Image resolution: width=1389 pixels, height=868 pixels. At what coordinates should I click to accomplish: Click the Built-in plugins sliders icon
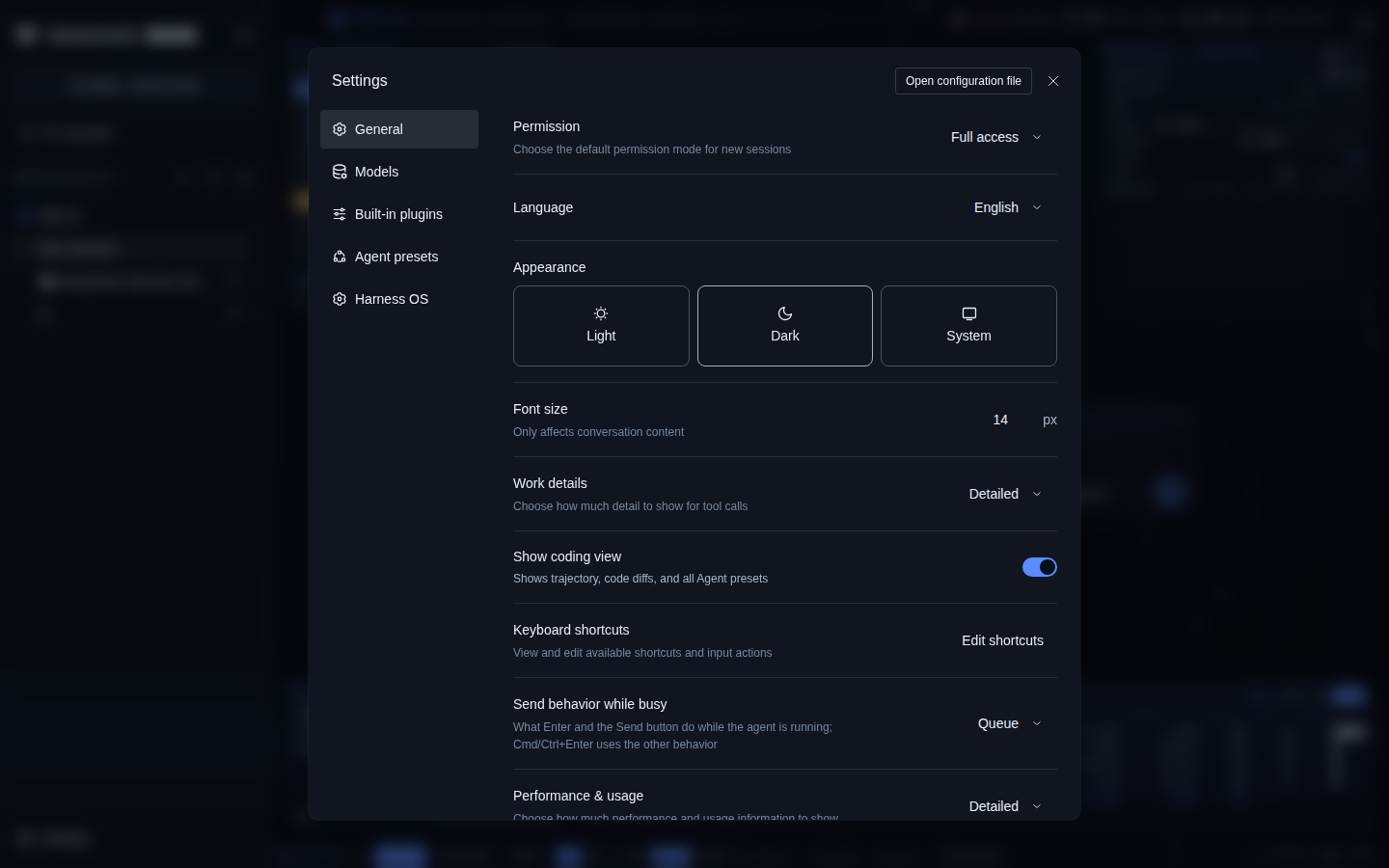pyautogui.click(x=340, y=214)
